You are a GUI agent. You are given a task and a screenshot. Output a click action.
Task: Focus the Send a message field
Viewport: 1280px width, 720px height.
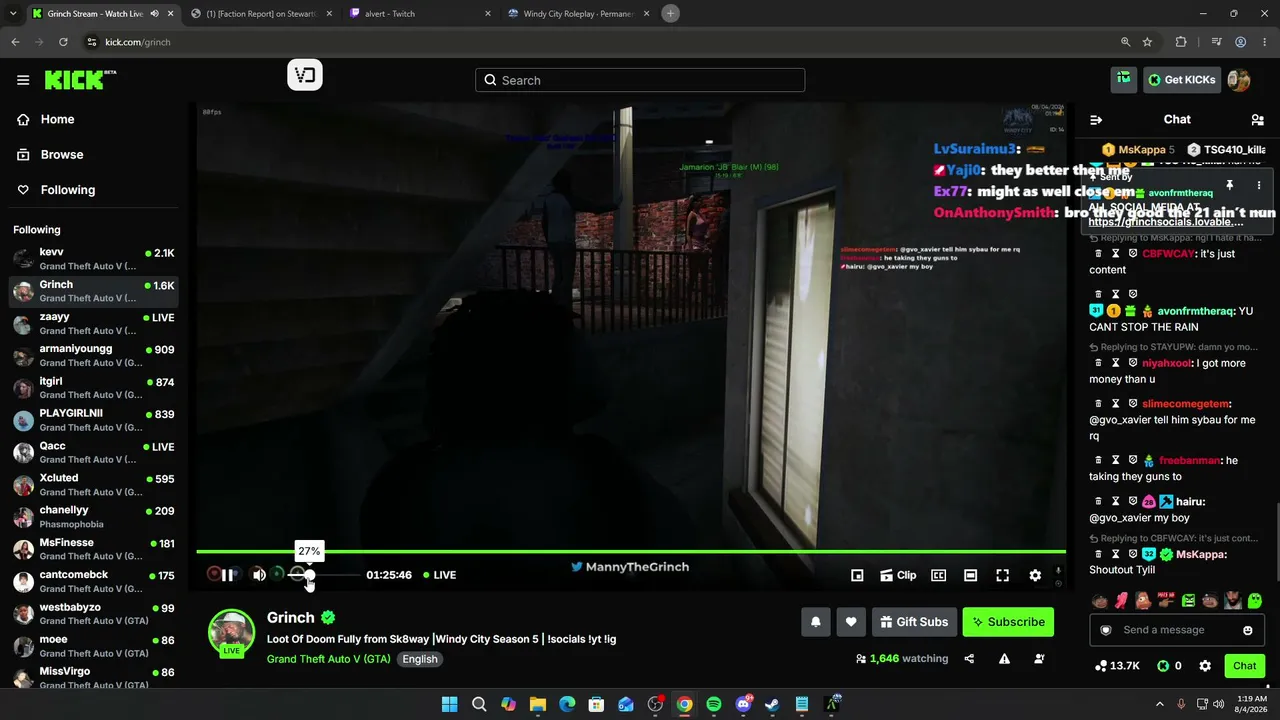[x=1177, y=630]
